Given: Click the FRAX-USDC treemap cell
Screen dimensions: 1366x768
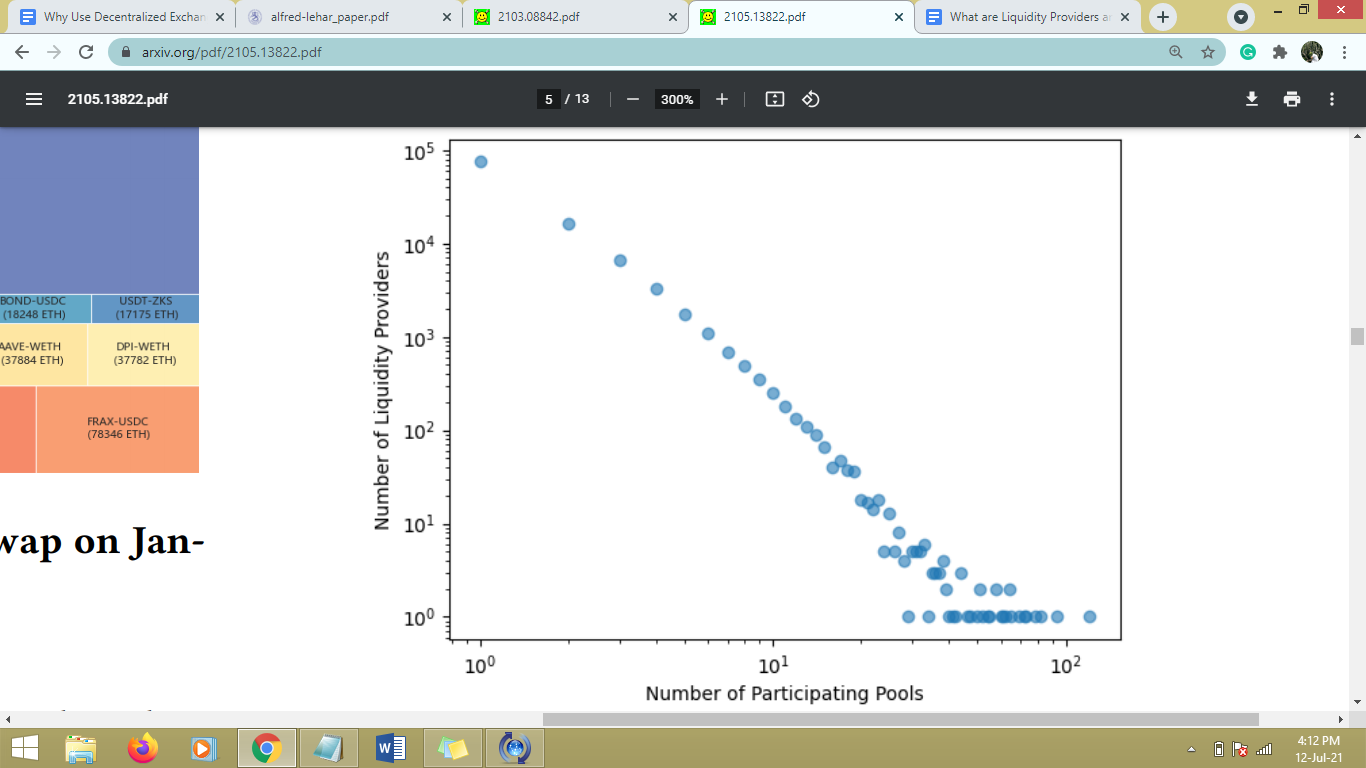Looking at the screenshot, I should (x=118, y=429).
